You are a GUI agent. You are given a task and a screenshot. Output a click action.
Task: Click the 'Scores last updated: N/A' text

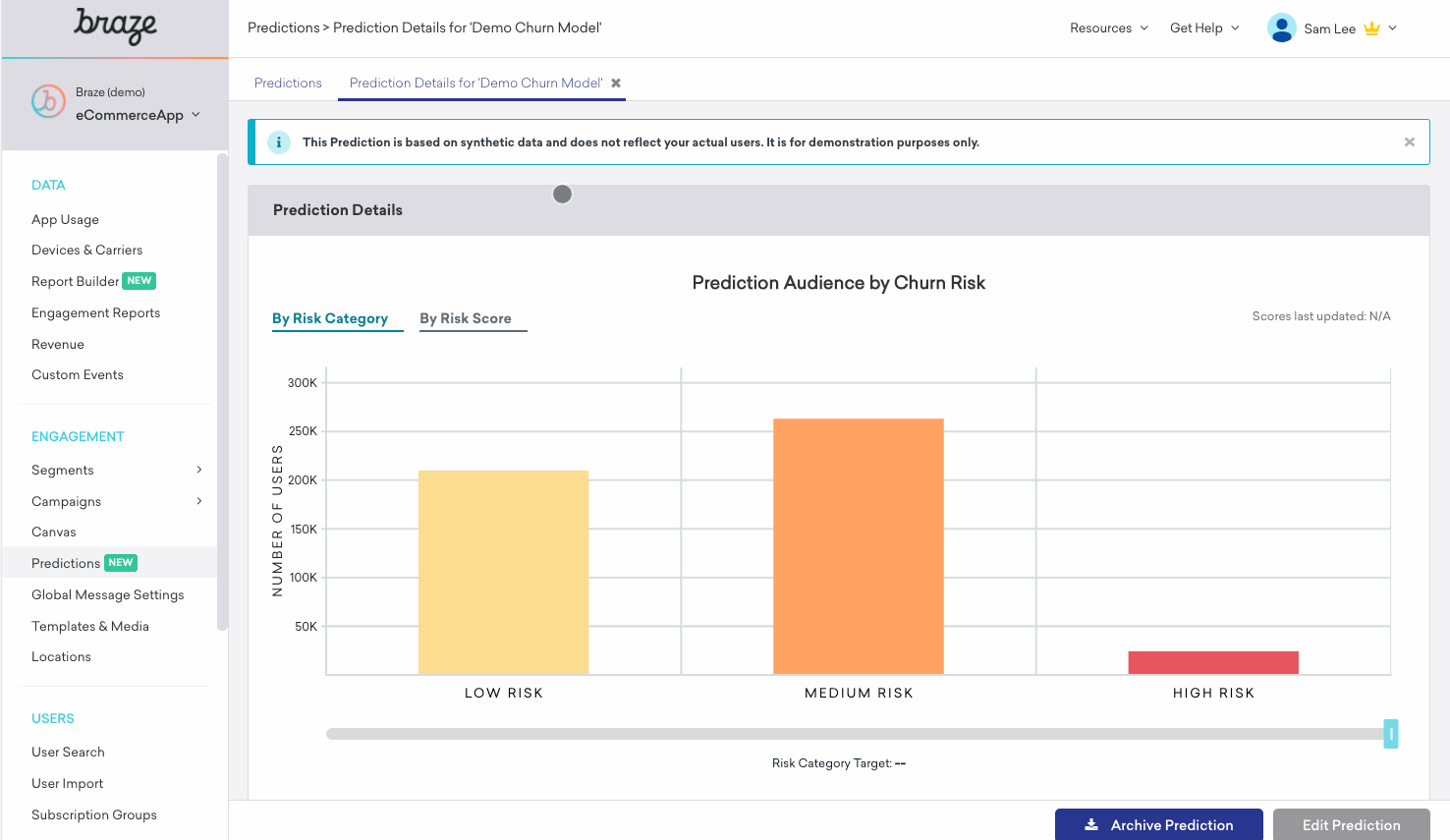coord(1321,316)
